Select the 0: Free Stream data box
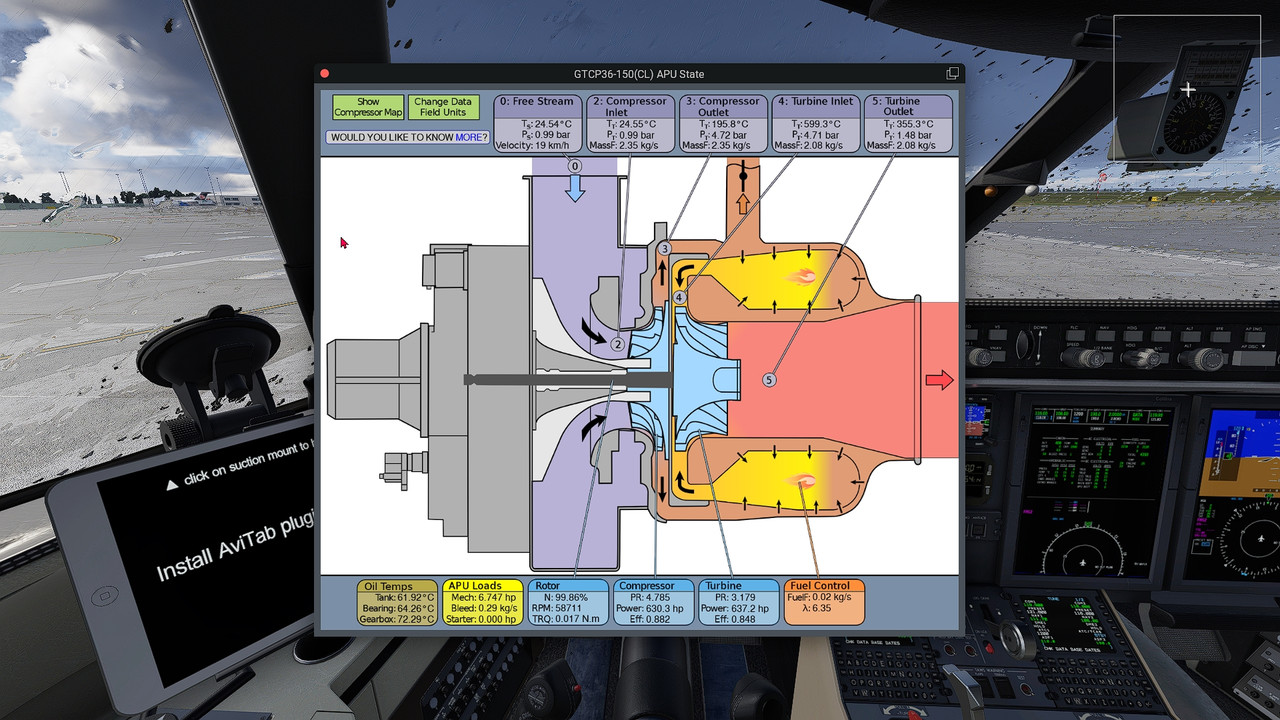This screenshot has height=720, width=1280. coord(537,123)
